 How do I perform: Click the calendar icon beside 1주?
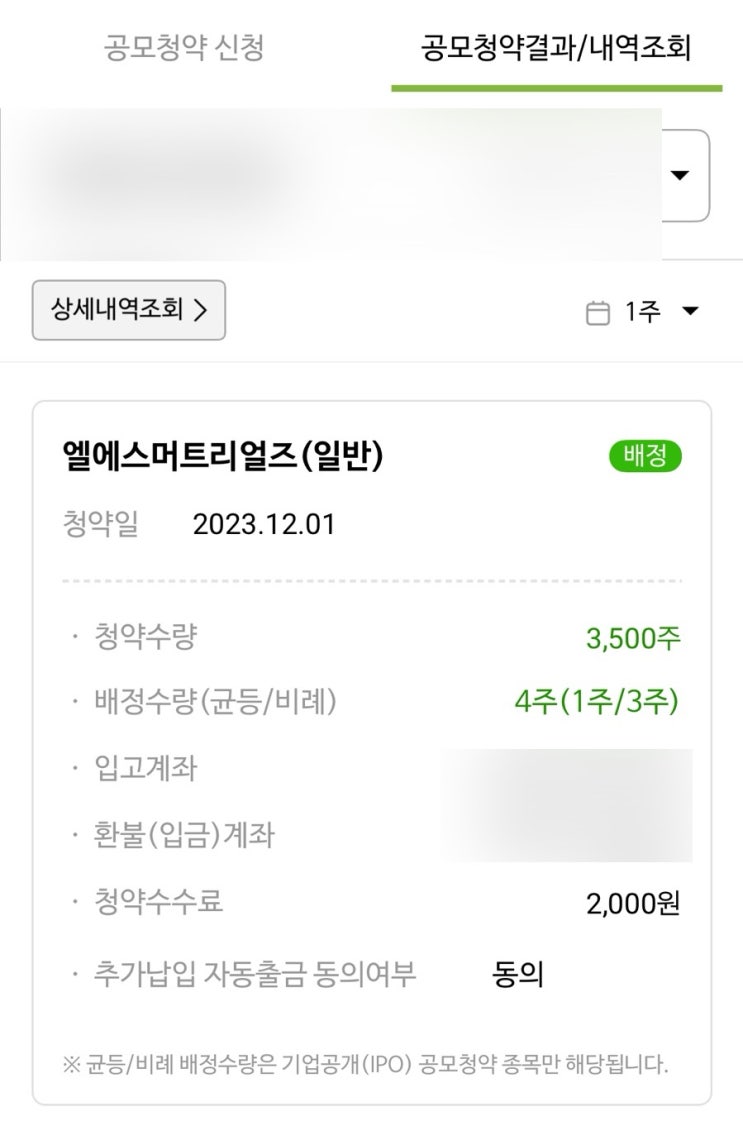[597, 313]
